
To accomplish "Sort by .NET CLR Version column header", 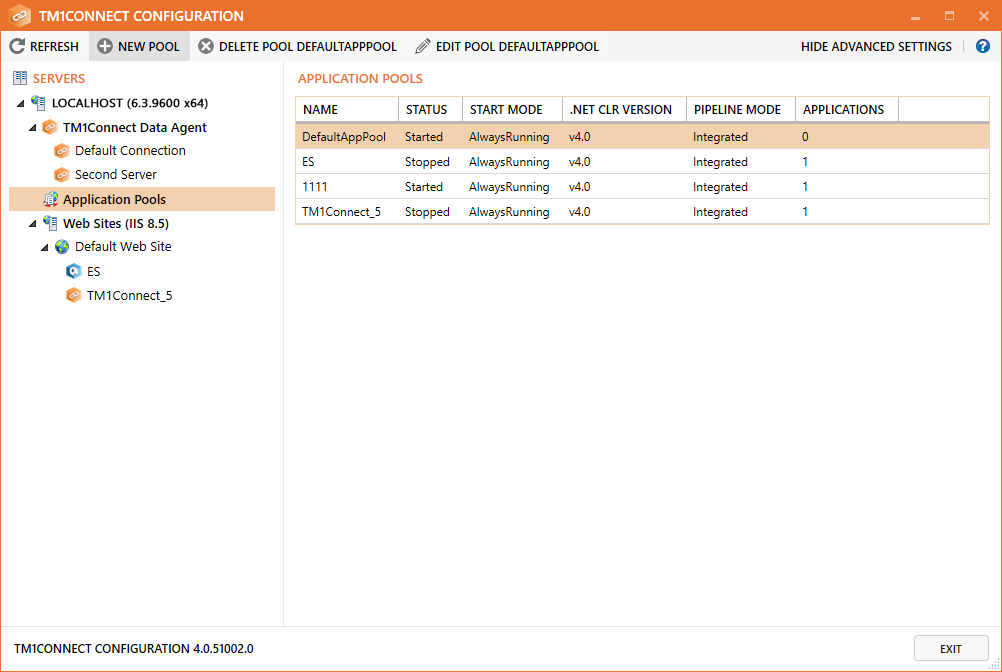I will point(624,109).
